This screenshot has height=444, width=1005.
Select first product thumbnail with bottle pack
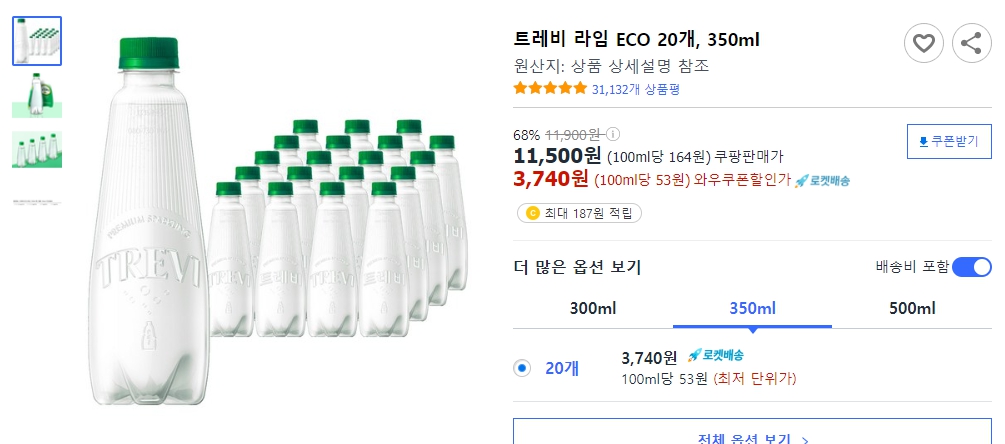37,41
